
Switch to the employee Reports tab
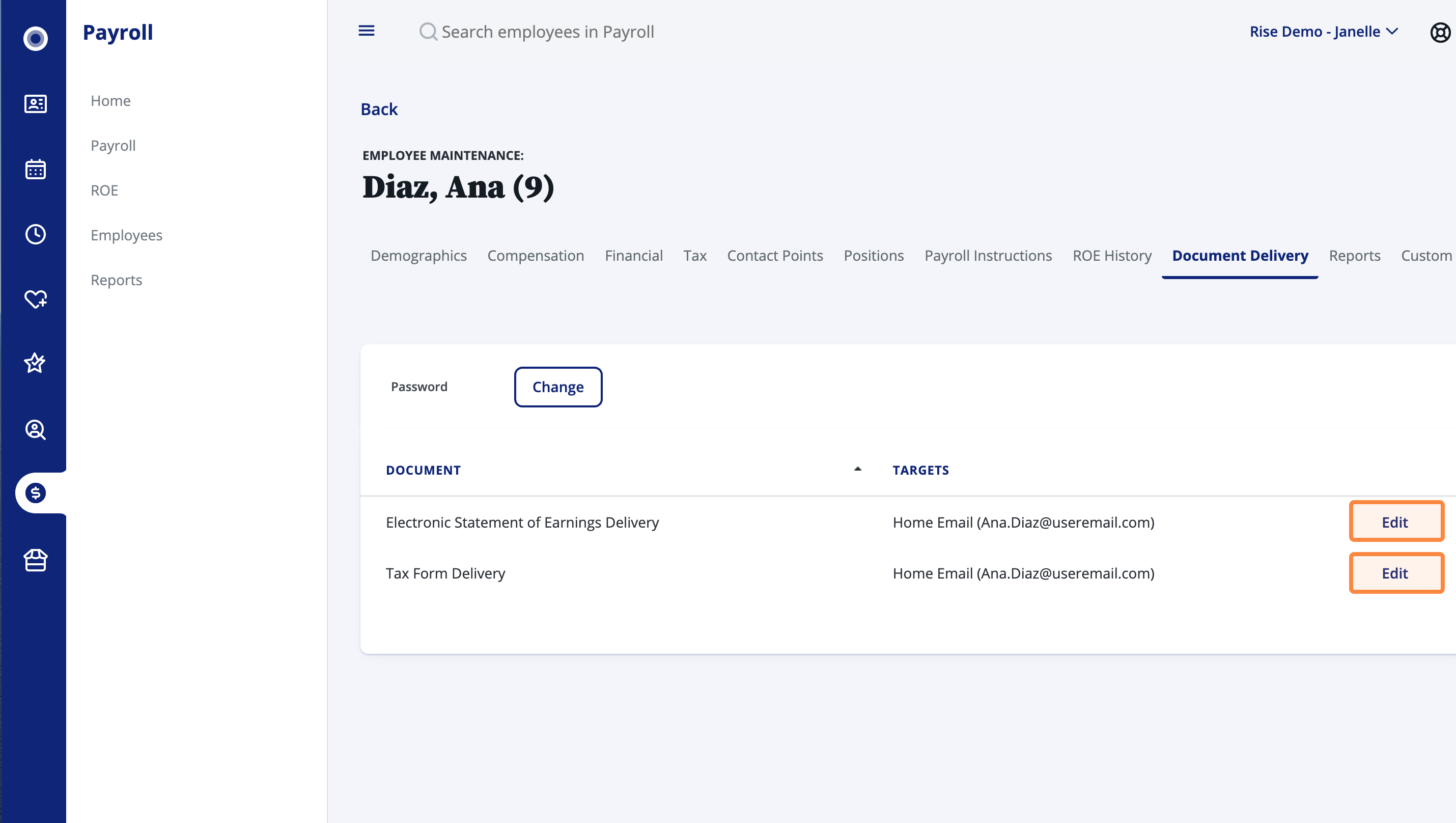tap(1354, 256)
